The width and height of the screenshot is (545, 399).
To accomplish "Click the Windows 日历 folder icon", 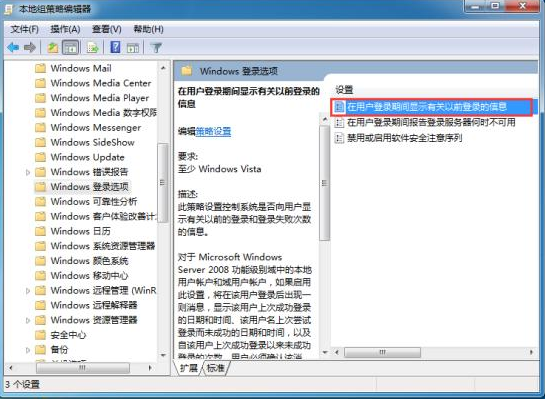I will pyautogui.click(x=41, y=231).
